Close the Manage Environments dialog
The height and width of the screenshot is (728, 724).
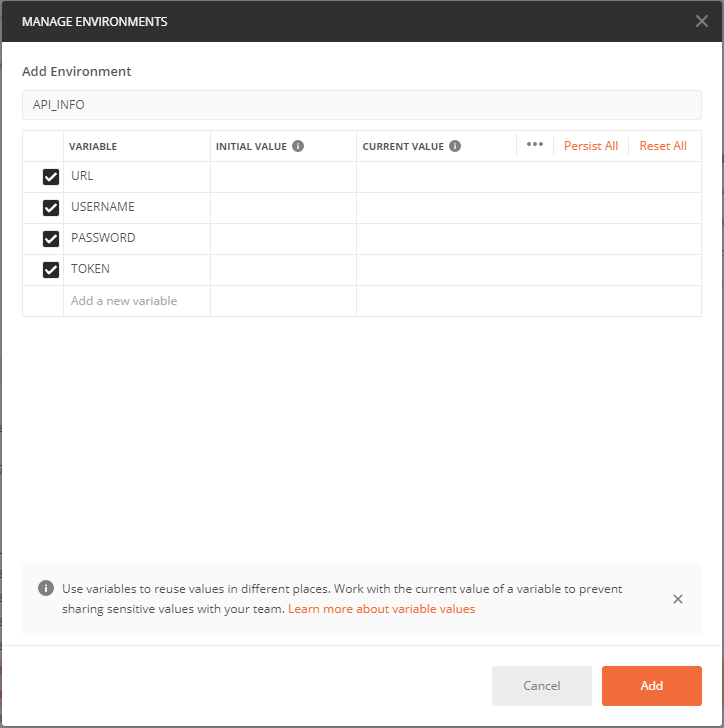tap(701, 21)
